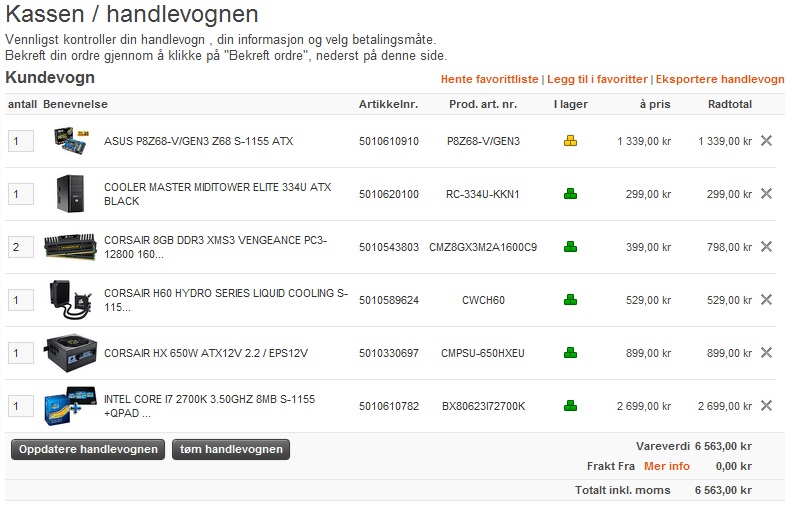Image resolution: width=795 pixels, height=506 pixels.
Task: Click Benevnelse column header
Action: [76, 104]
